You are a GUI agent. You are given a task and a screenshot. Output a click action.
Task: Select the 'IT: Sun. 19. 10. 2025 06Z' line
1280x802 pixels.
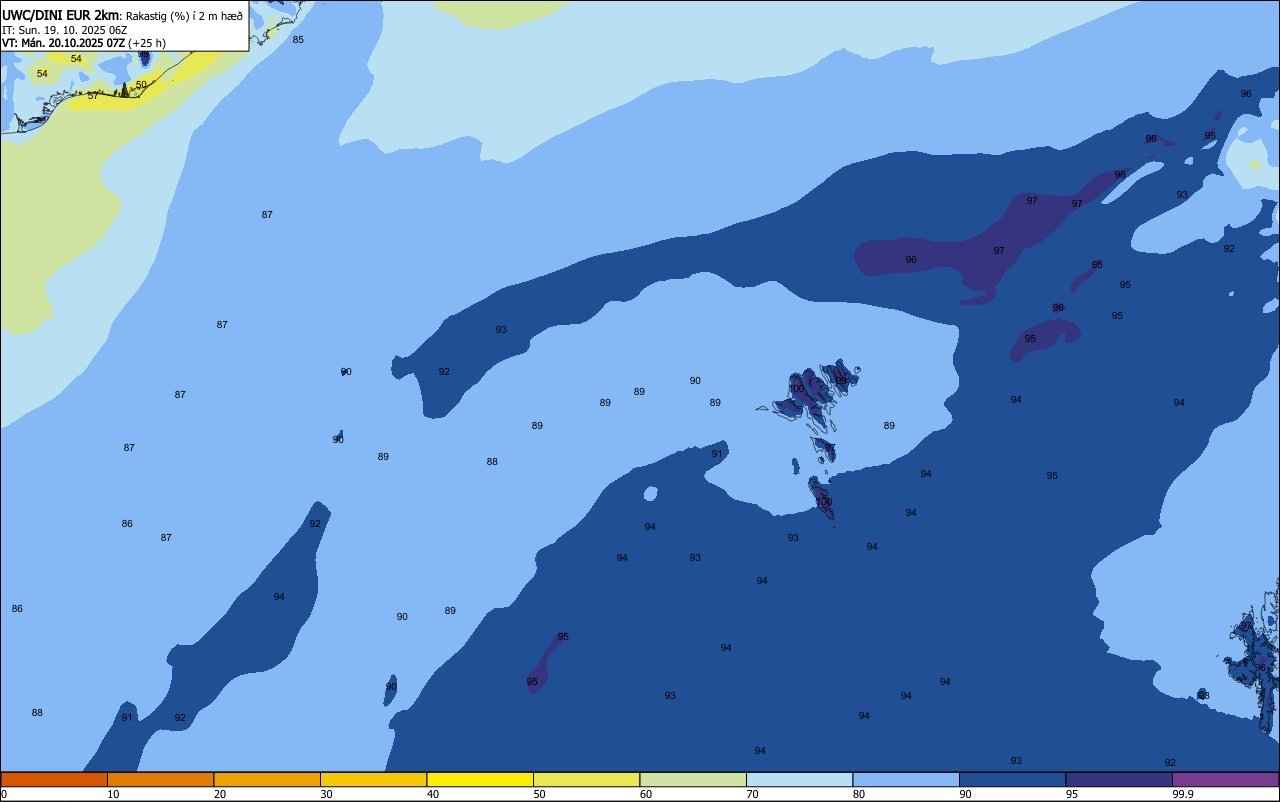pos(64,30)
